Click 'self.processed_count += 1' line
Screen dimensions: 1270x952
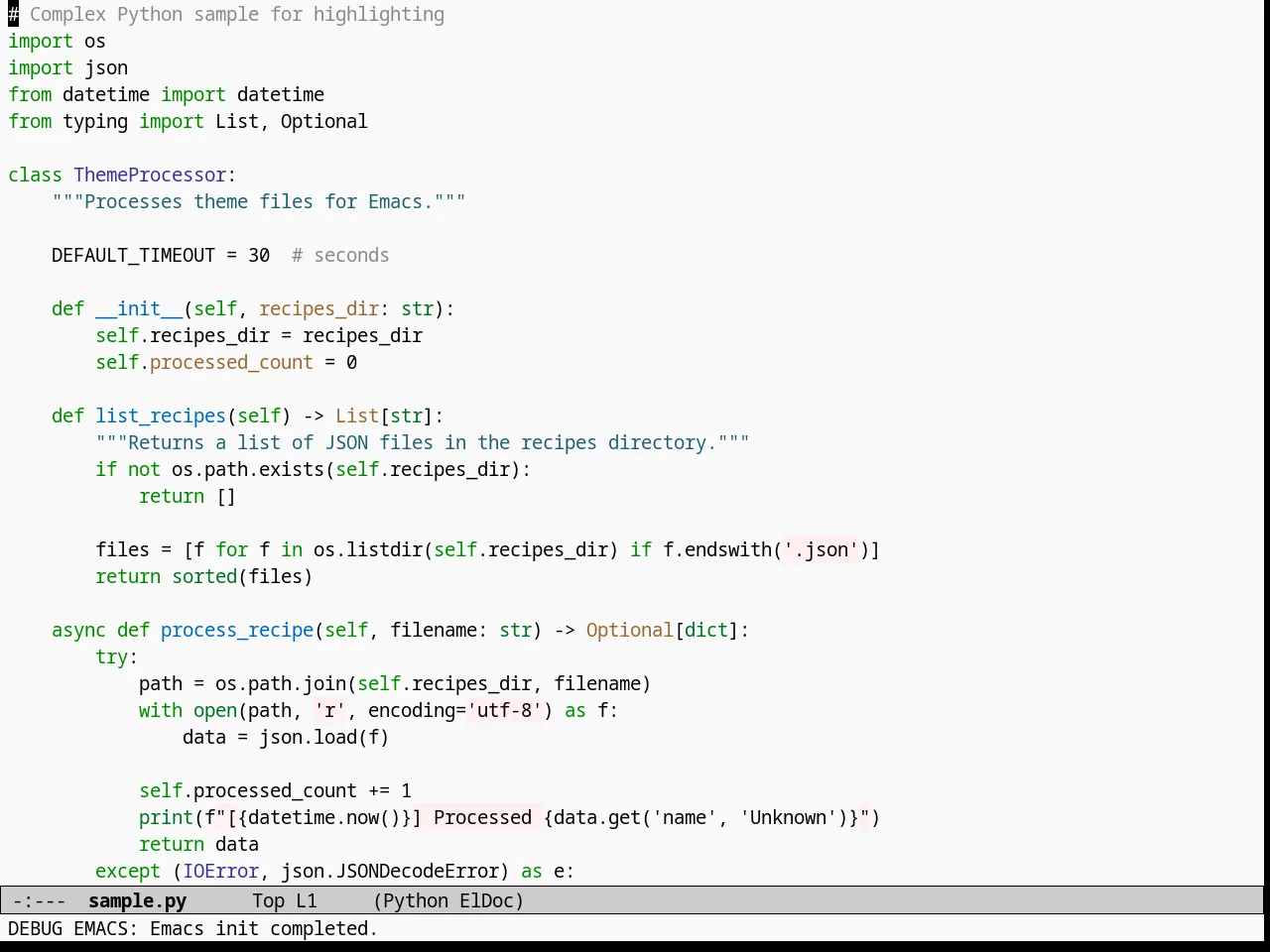[275, 790]
